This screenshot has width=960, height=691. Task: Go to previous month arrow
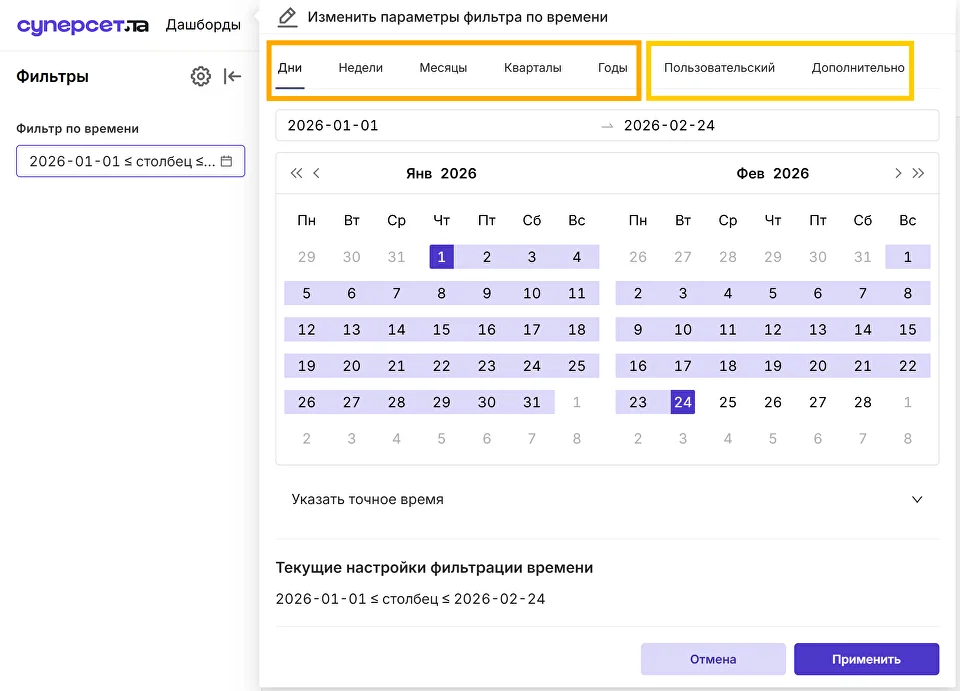point(317,173)
